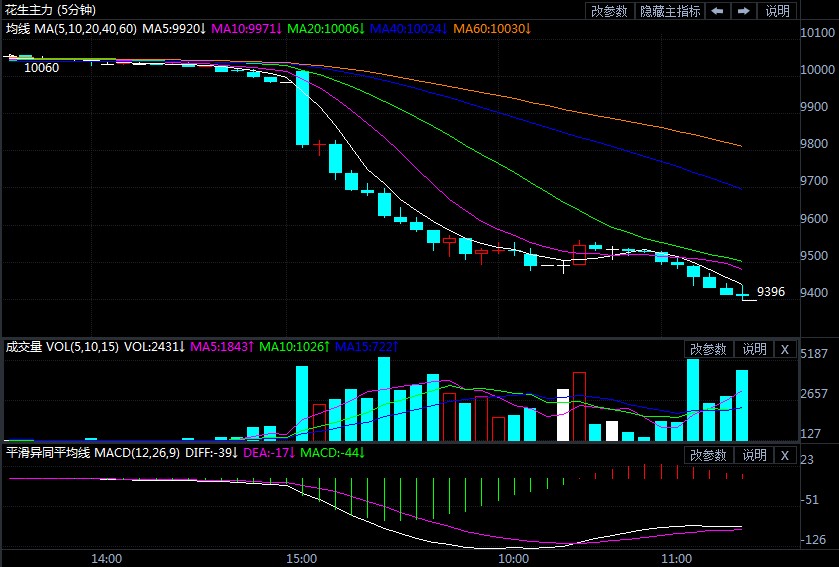Click the large cyan candle at 15:00
This screenshot has width=839, height=567.
302,108
